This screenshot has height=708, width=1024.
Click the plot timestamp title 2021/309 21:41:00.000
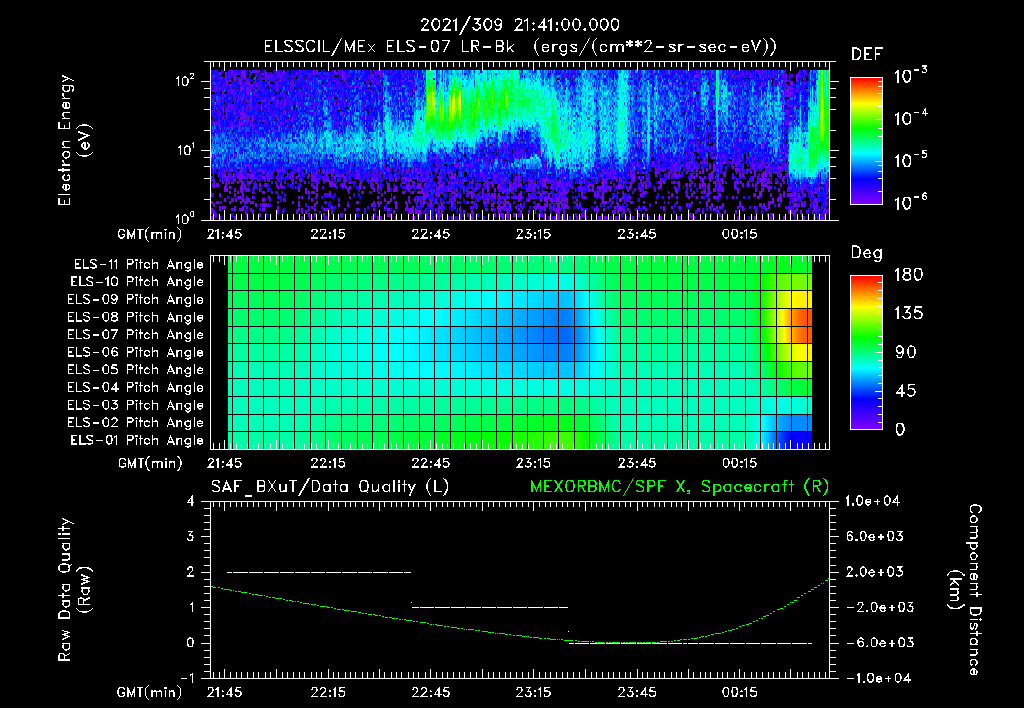coord(519,25)
